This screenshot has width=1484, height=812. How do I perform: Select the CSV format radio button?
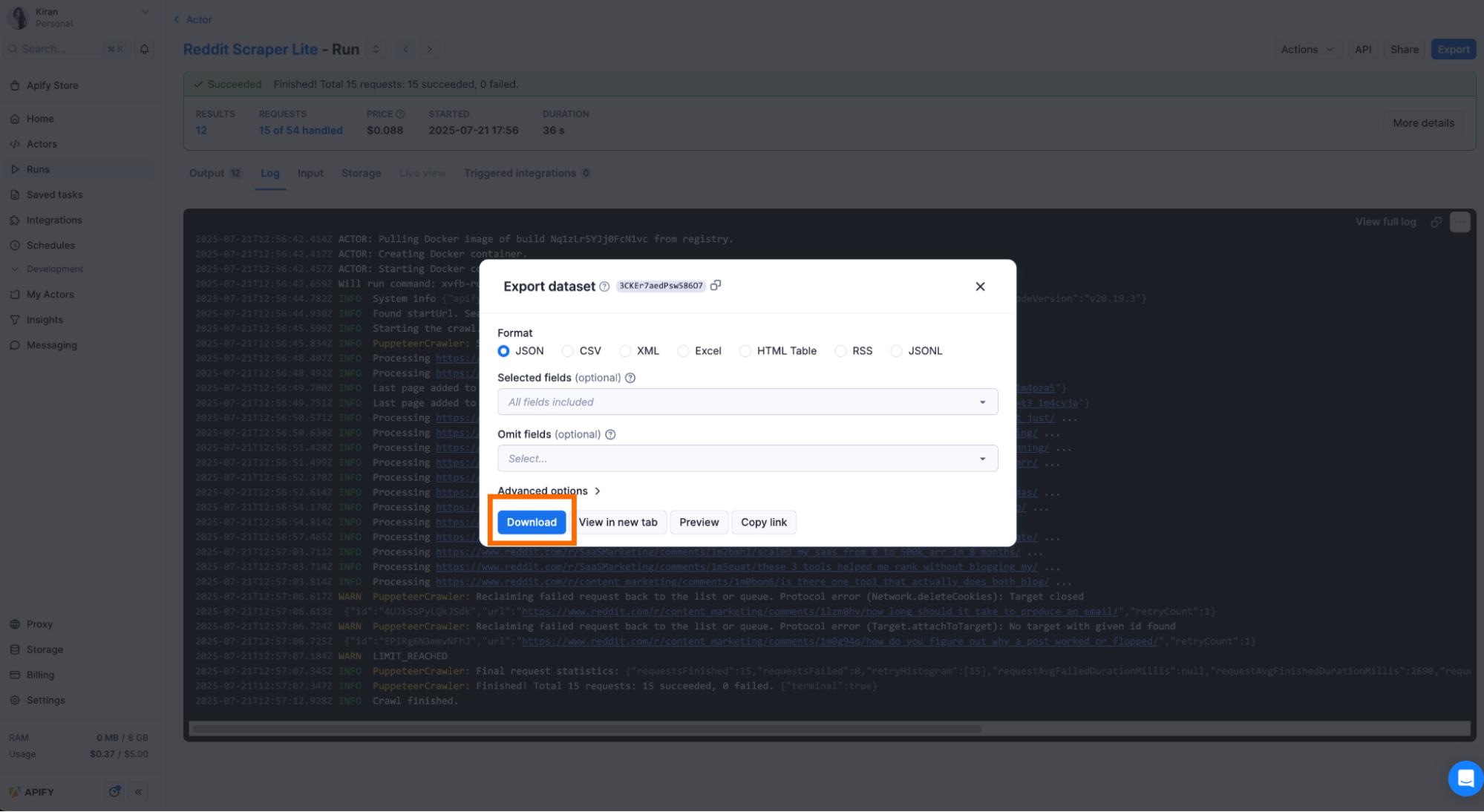point(568,351)
